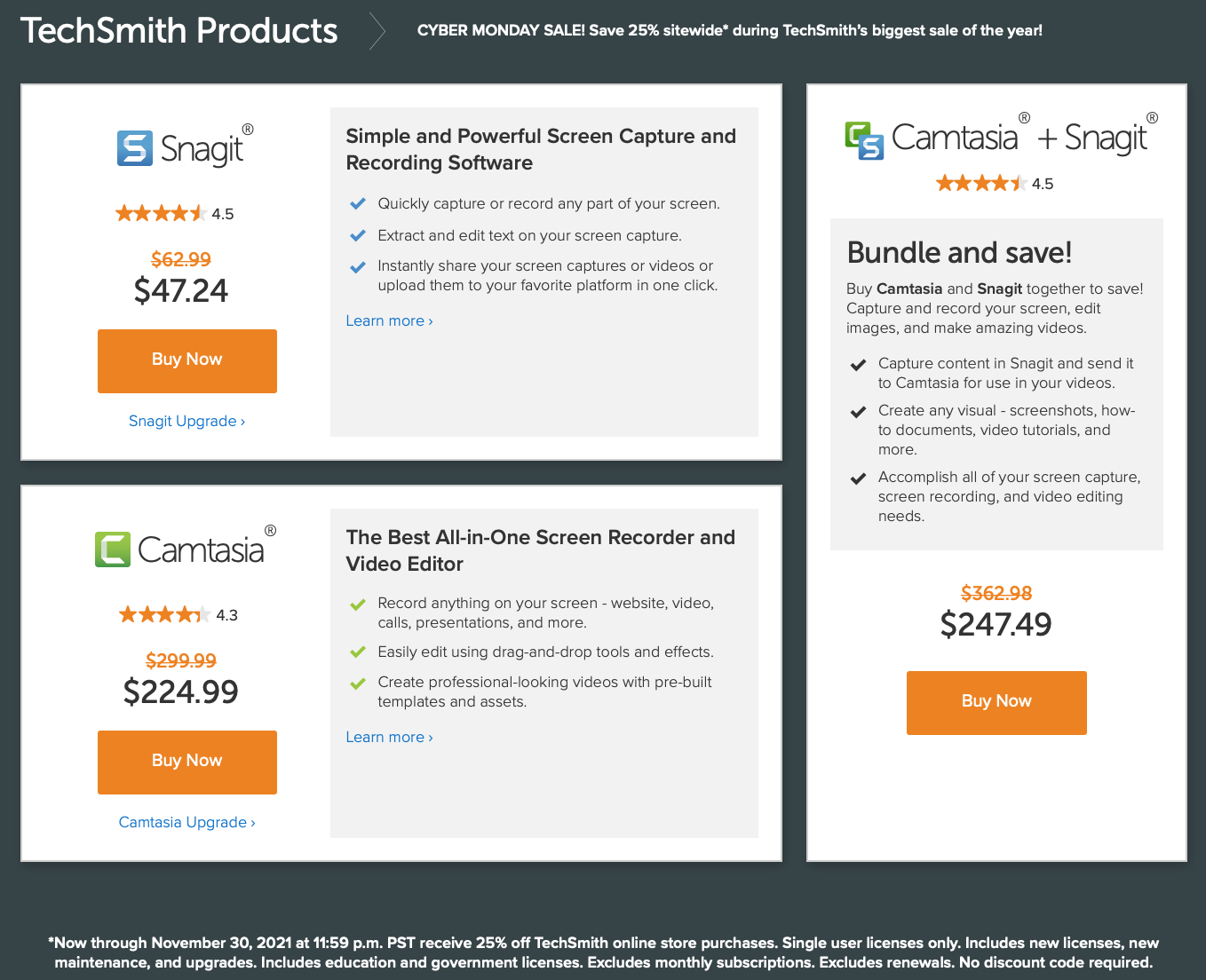This screenshot has width=1206, height=980.
Task: Open the Snagit Upgrade link
Action: pyautogui.click(x=186, y=421)
